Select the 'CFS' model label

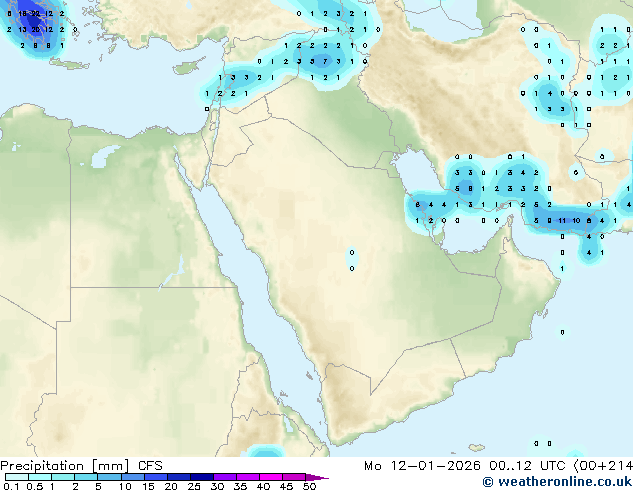pos(150,466)
